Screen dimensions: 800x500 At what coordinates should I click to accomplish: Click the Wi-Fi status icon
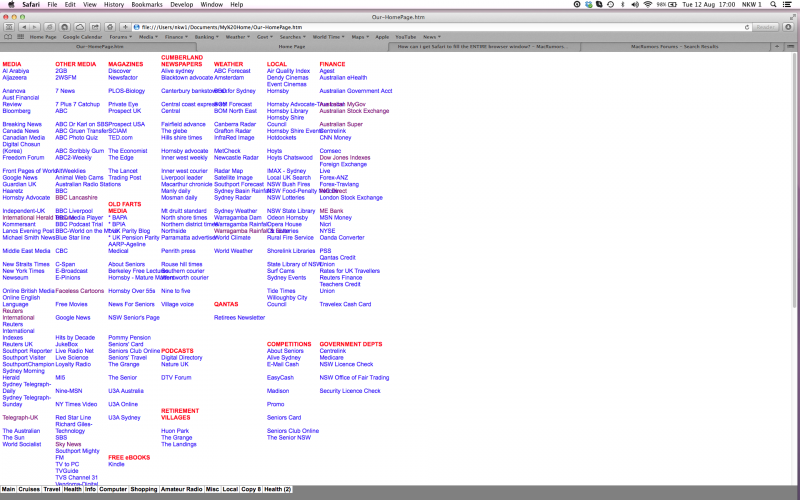[648, 5]
